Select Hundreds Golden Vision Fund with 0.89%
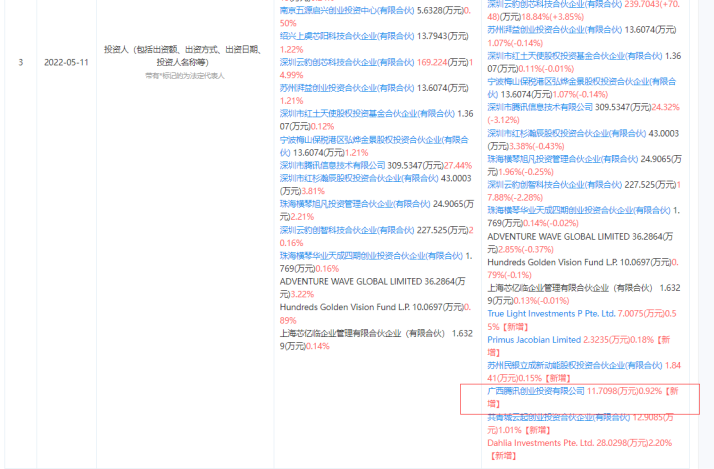Viewport: 714px width, 469px height. tap(352, 307)
